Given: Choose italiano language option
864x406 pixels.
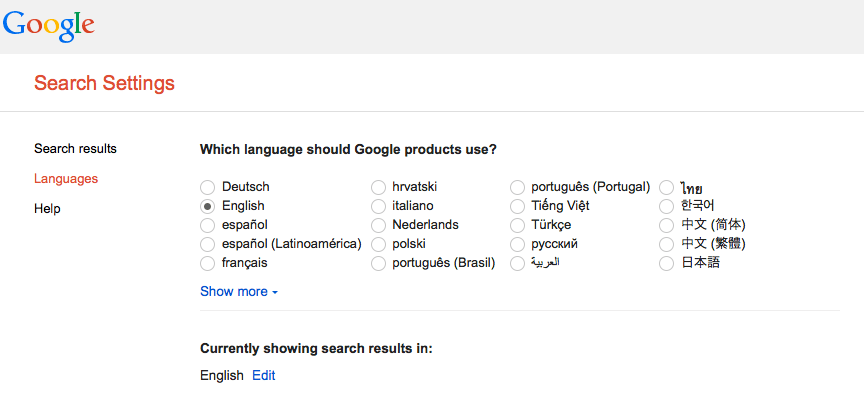Looking at the screenshot, I should tap(378, 206).
